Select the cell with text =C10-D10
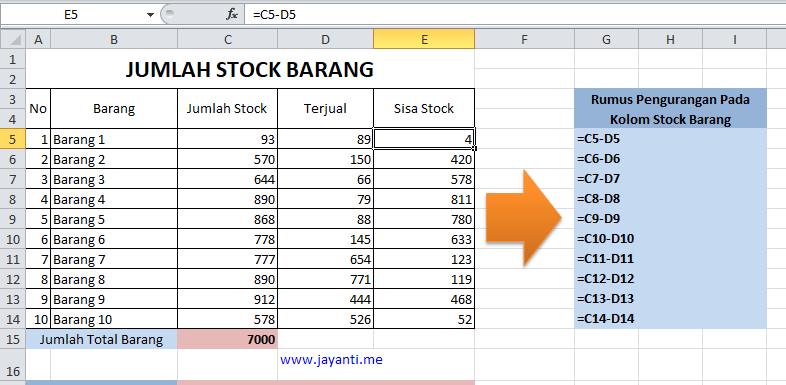Screen dimensions: 786x385 [x=606, y=239]
